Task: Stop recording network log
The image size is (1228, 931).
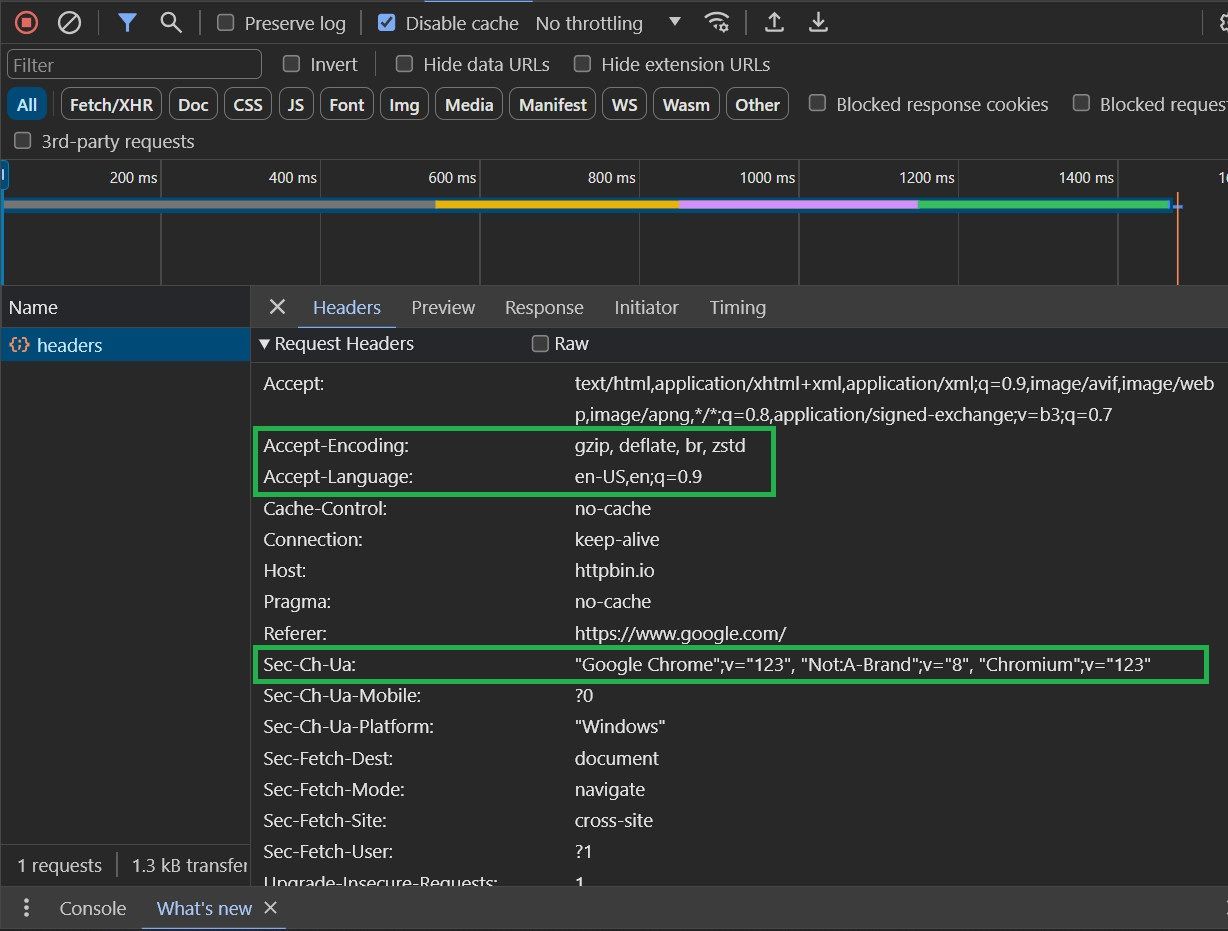Action: click(x=27, y=22)
